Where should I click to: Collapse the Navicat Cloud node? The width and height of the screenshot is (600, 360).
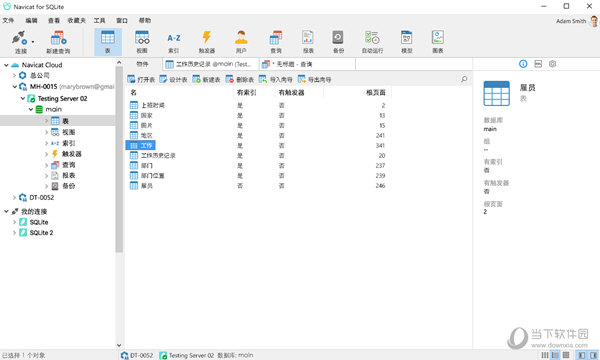click(6, 65)
